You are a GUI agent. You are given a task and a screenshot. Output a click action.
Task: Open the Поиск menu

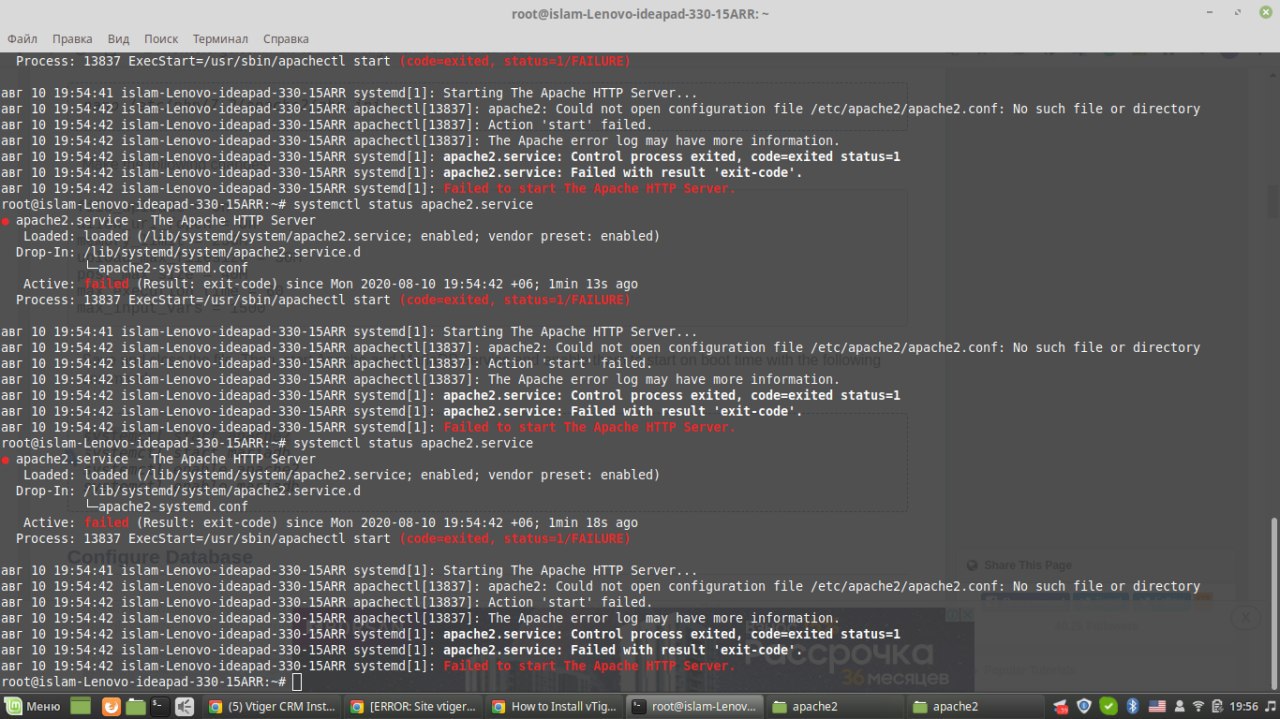[x=161, y=39]
